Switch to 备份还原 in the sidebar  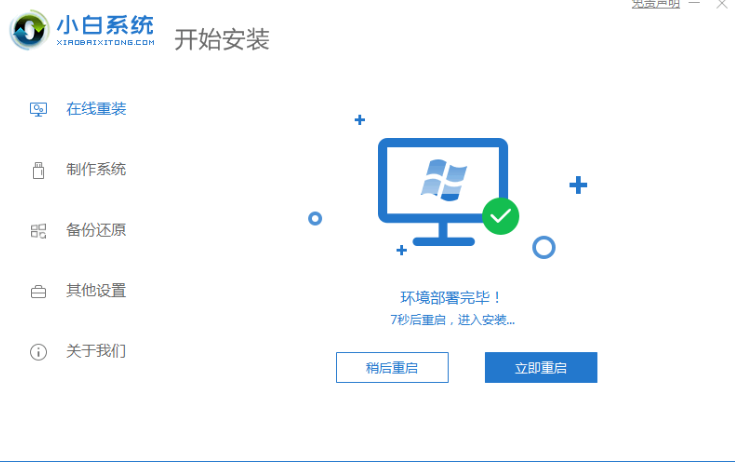[96, 230]
